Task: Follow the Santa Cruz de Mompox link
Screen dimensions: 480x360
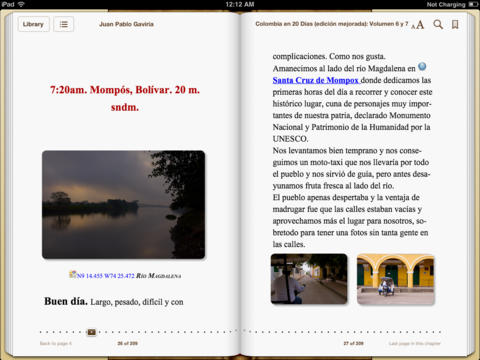Action: point(315,80)
